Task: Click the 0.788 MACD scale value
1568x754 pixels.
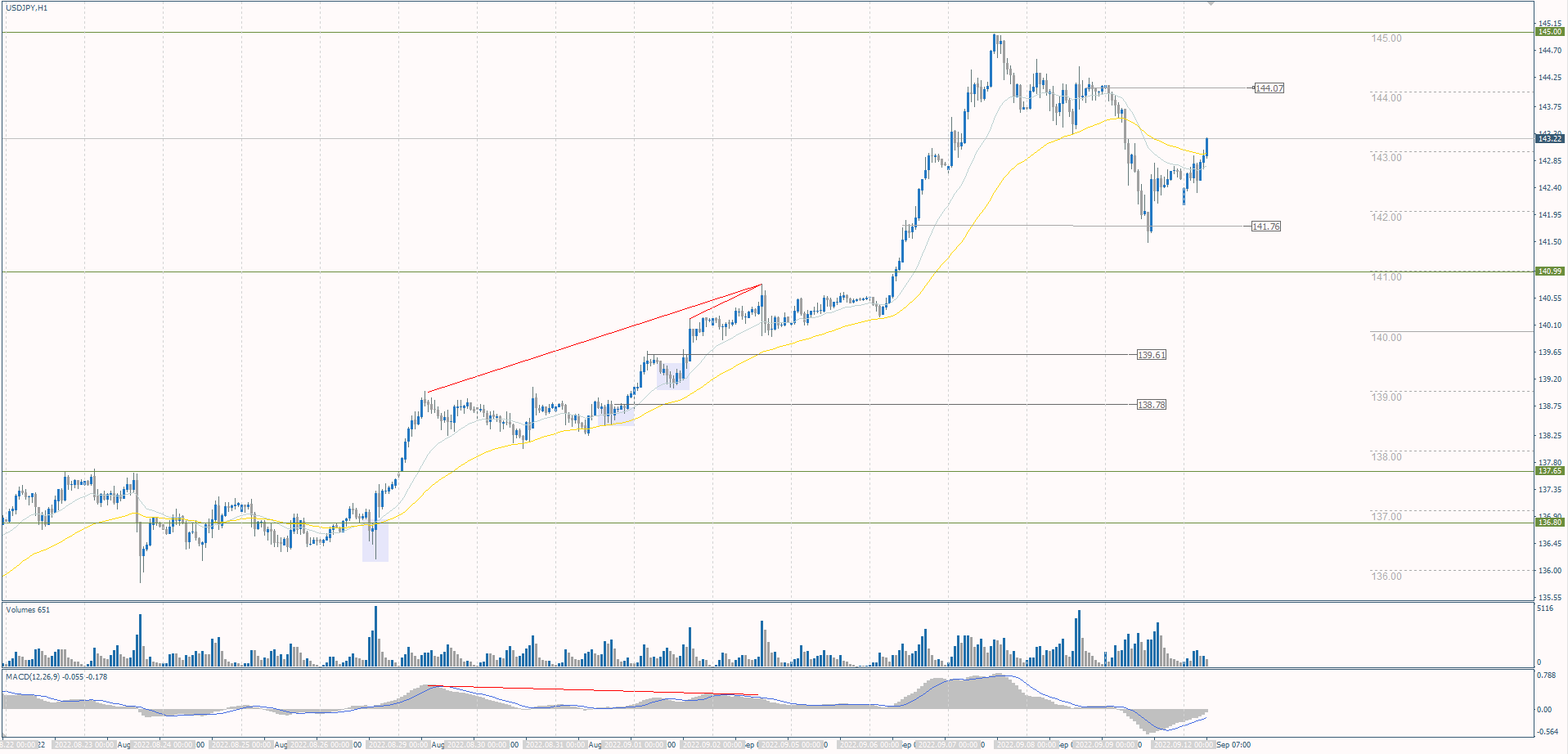Action: coord(1546,675)
